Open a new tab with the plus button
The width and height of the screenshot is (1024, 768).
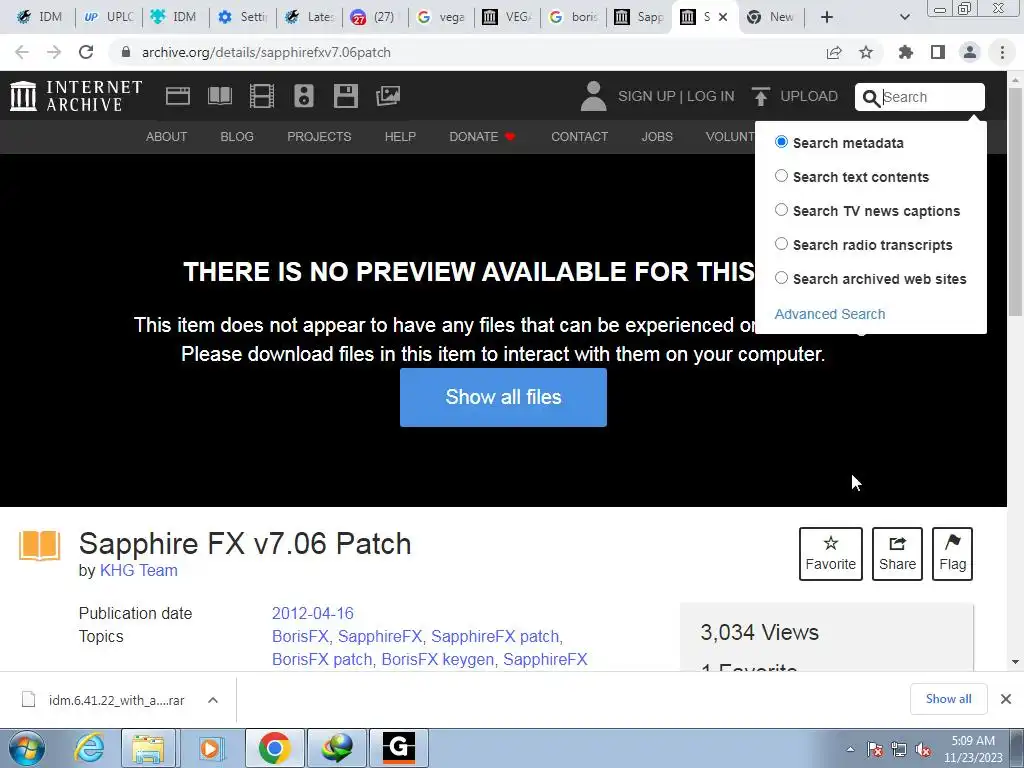(x=827, y=18)
